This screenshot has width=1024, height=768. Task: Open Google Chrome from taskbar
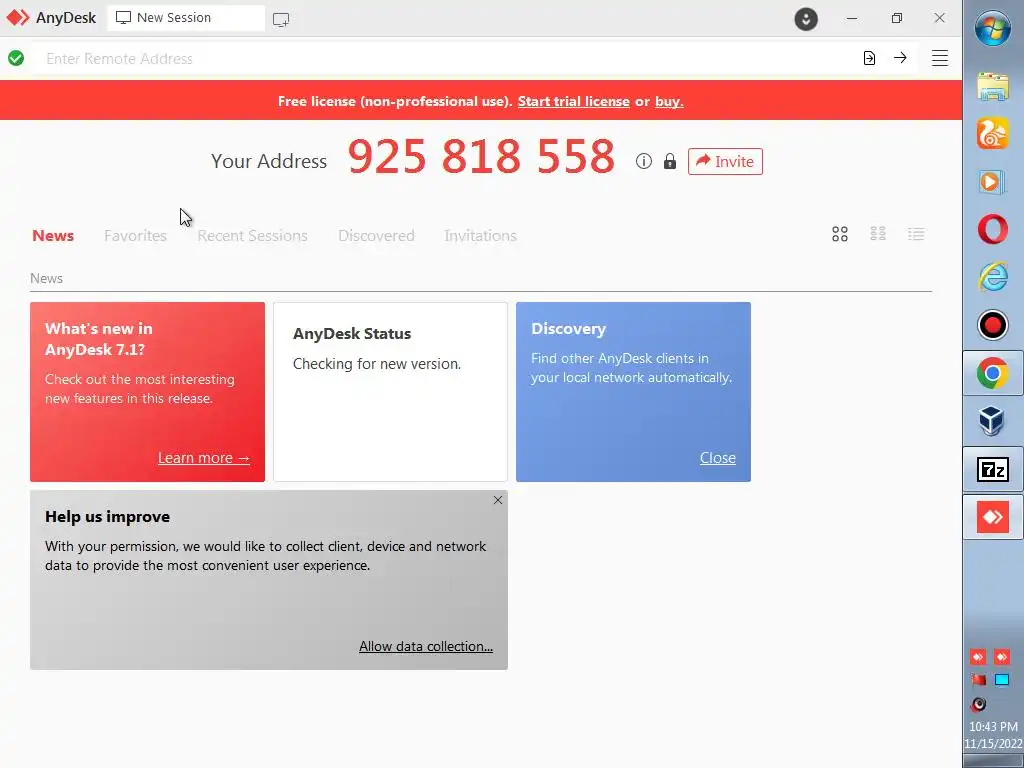[993, 373]
